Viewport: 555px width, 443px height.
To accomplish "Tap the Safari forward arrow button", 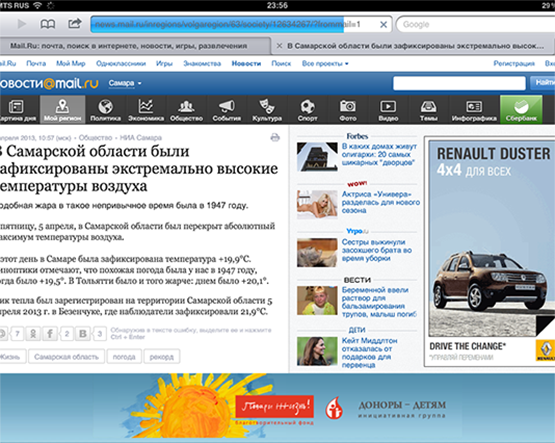I will [22, 24].
